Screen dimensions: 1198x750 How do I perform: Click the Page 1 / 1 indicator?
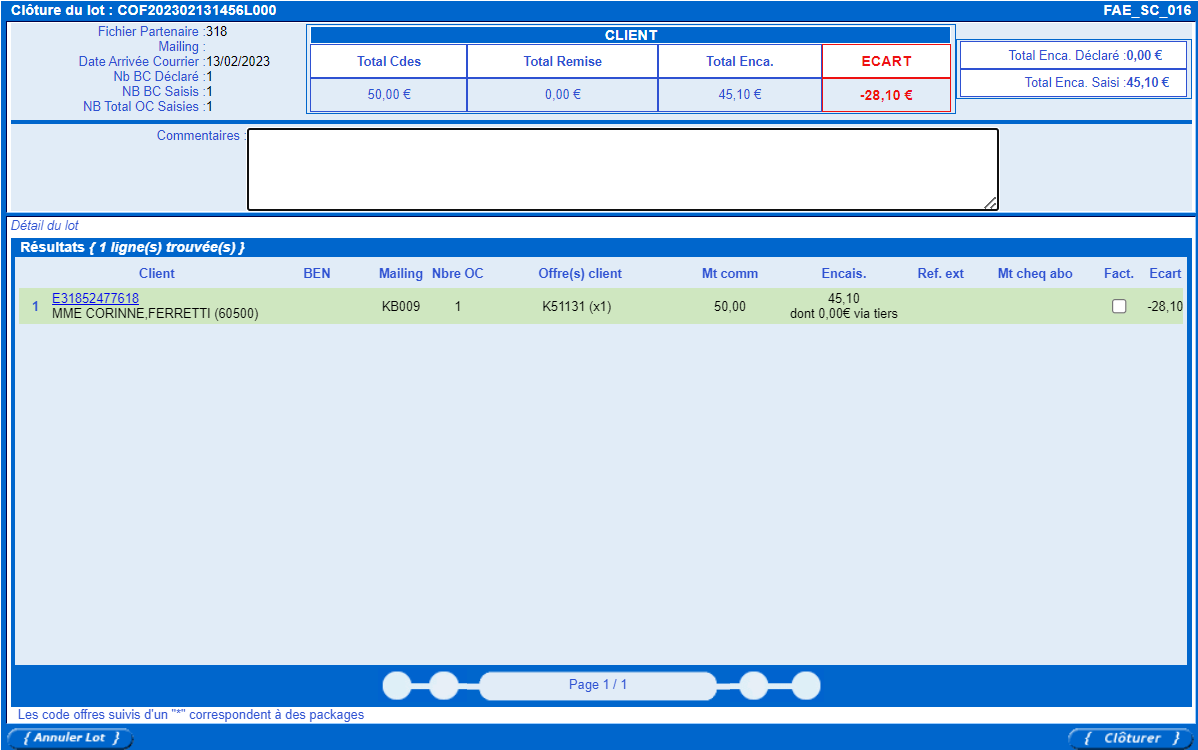pyautogui.click(x=598, y=685)
